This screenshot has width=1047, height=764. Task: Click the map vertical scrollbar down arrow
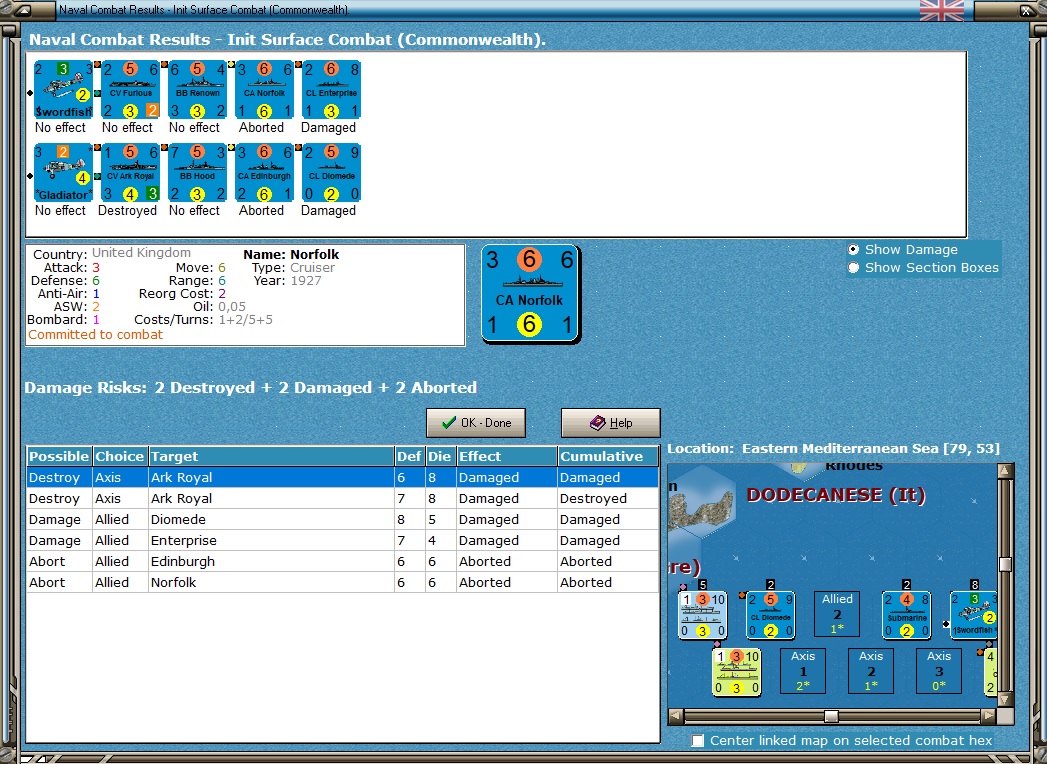pyautogui.click(x=1006, y=699)
